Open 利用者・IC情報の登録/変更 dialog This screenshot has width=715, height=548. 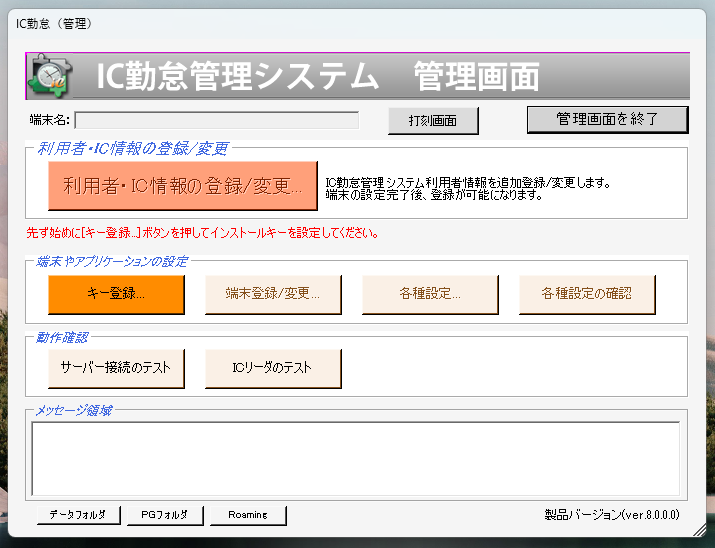point(182,186)
